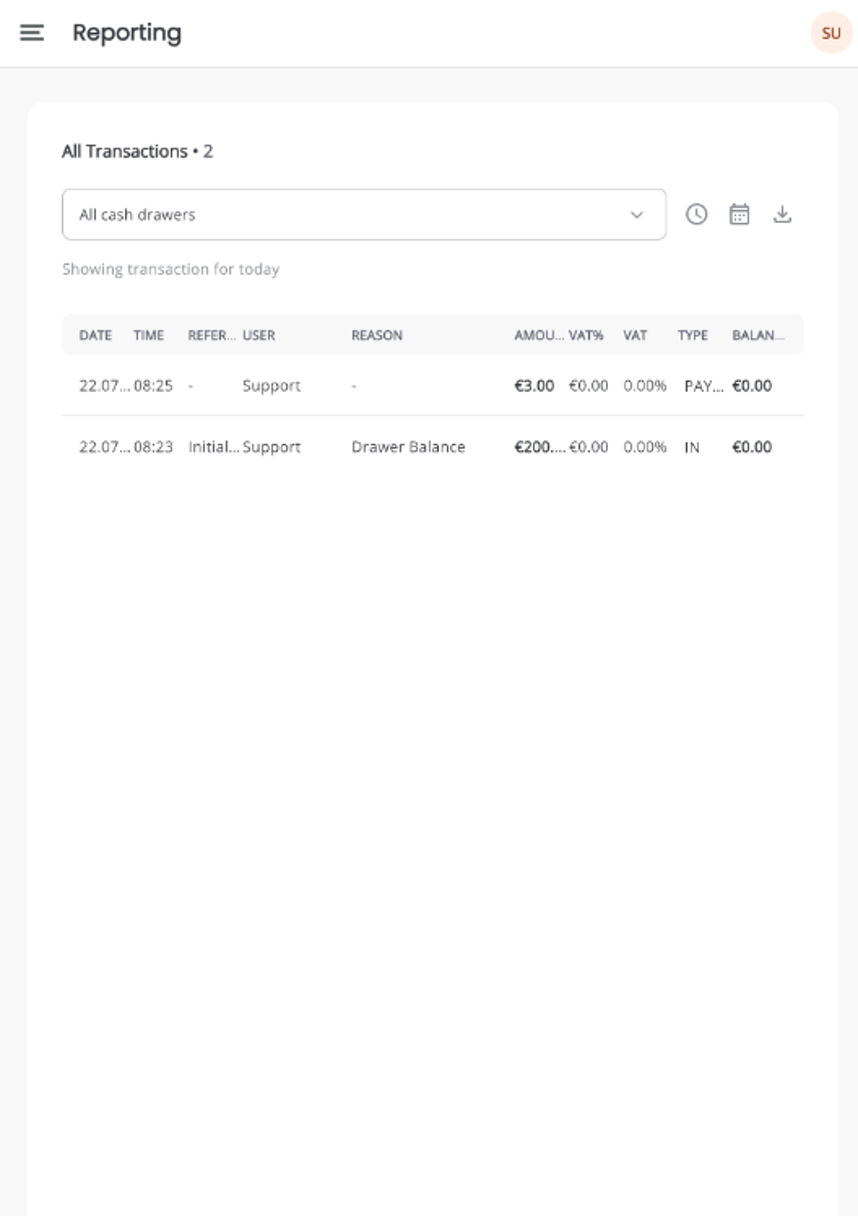Click the USER column header
This screenshot has width=858, height=1216.
point(258,335)
